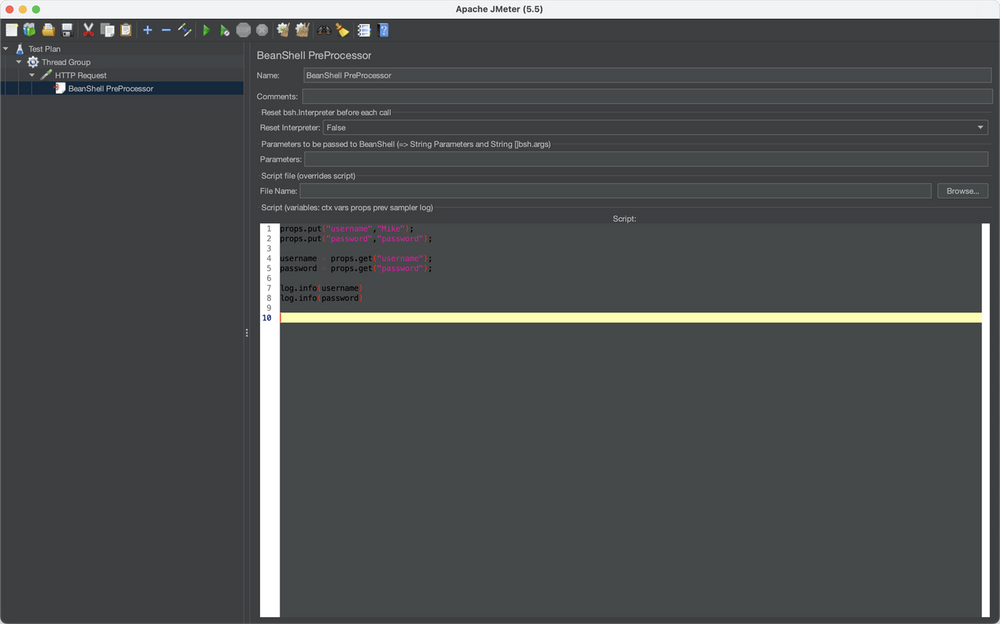Viewport: 1000px width, 624px height.
Task: Collapse the HTTP Request node
Action: [x=32, y=75]
